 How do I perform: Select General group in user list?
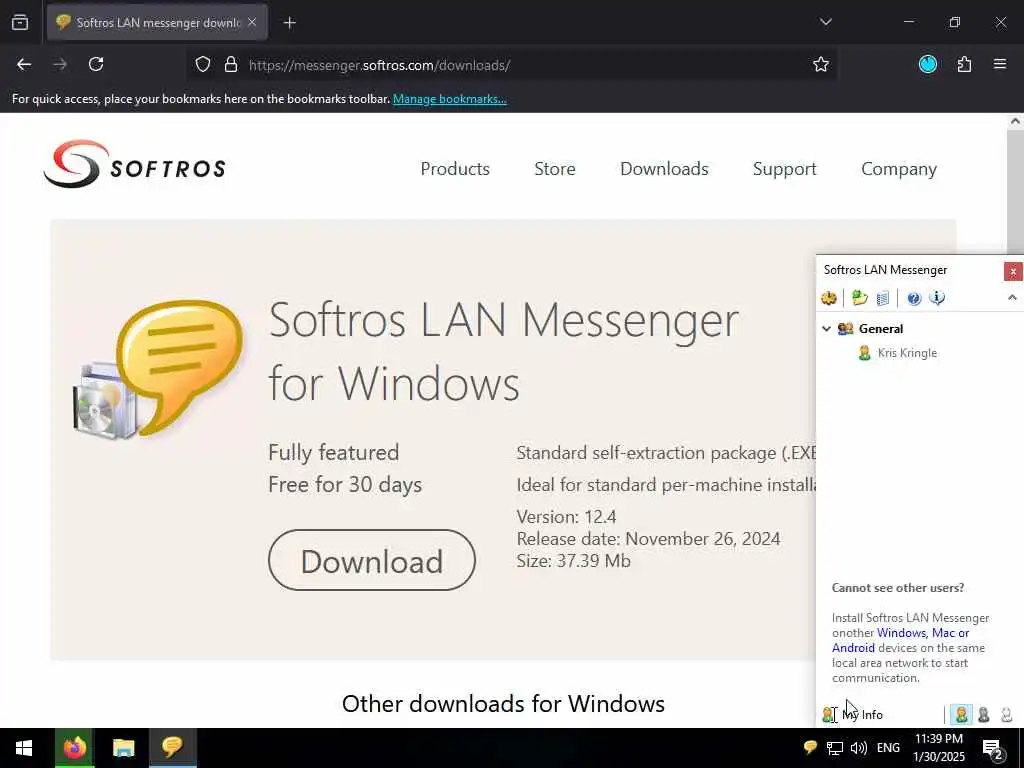880,328
